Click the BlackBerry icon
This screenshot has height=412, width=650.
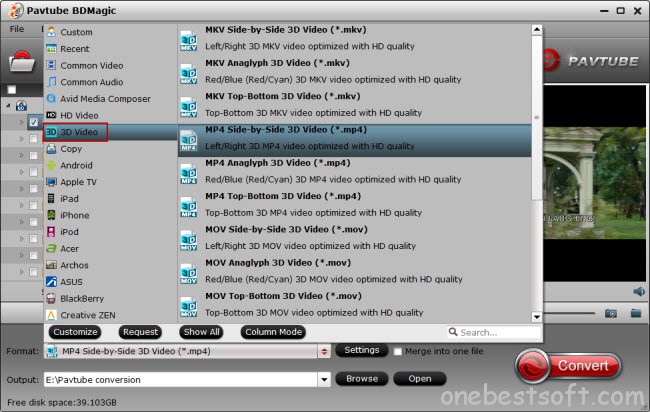(x=51, y=298)
